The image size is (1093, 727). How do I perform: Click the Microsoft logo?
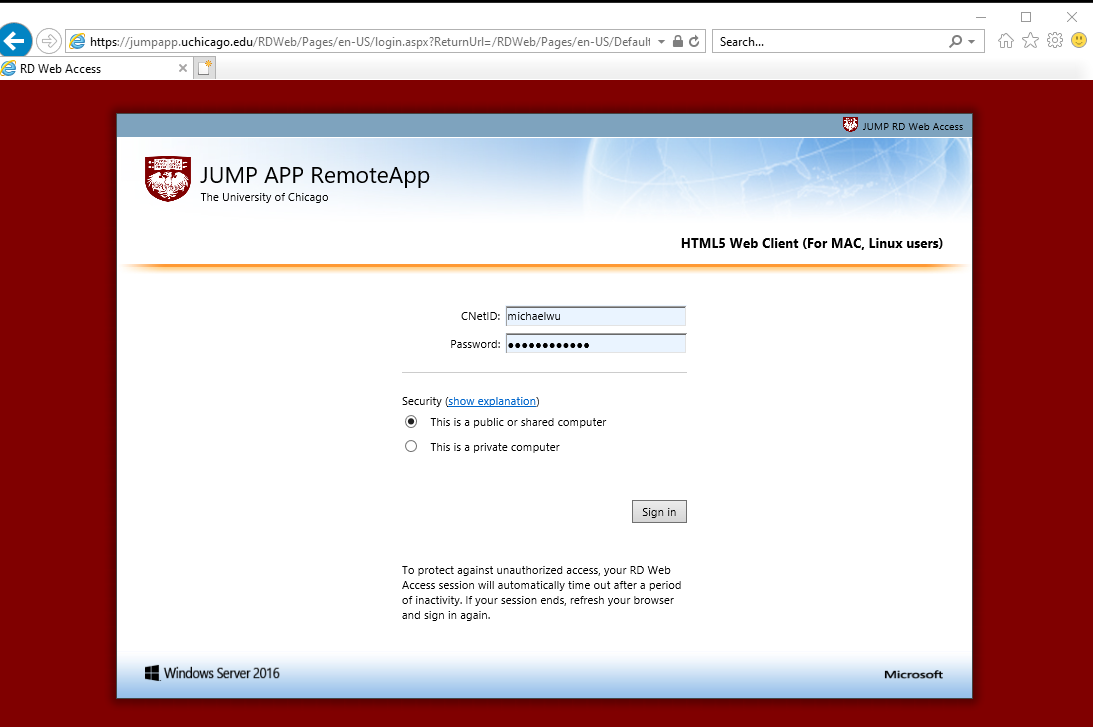(912, 674)
